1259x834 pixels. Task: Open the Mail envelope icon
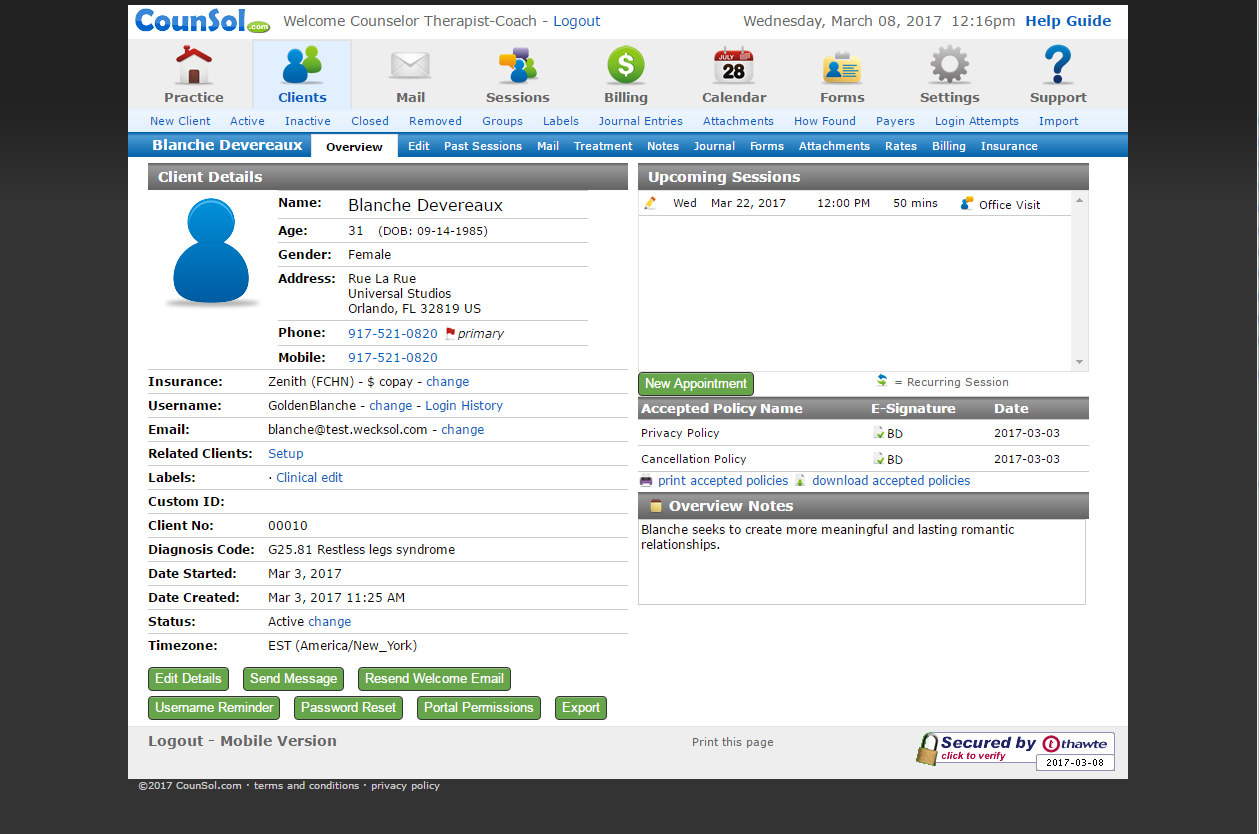[410, 66]
